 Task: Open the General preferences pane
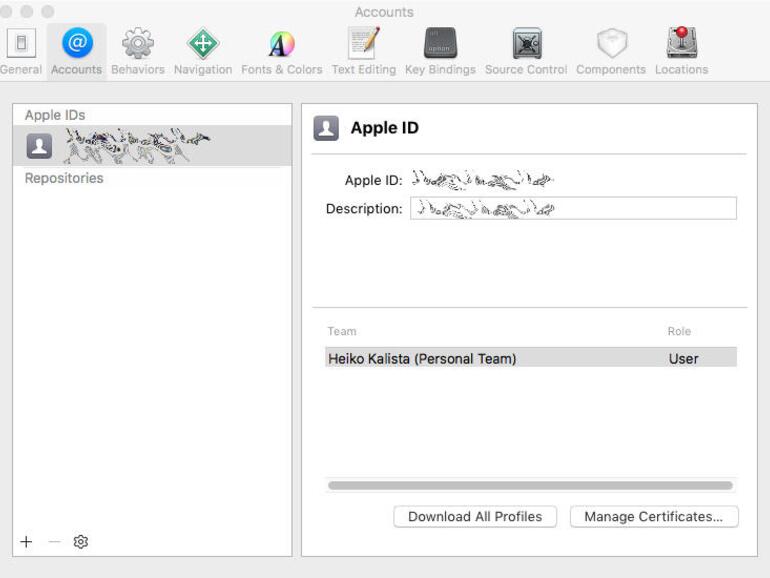point(21,52)
